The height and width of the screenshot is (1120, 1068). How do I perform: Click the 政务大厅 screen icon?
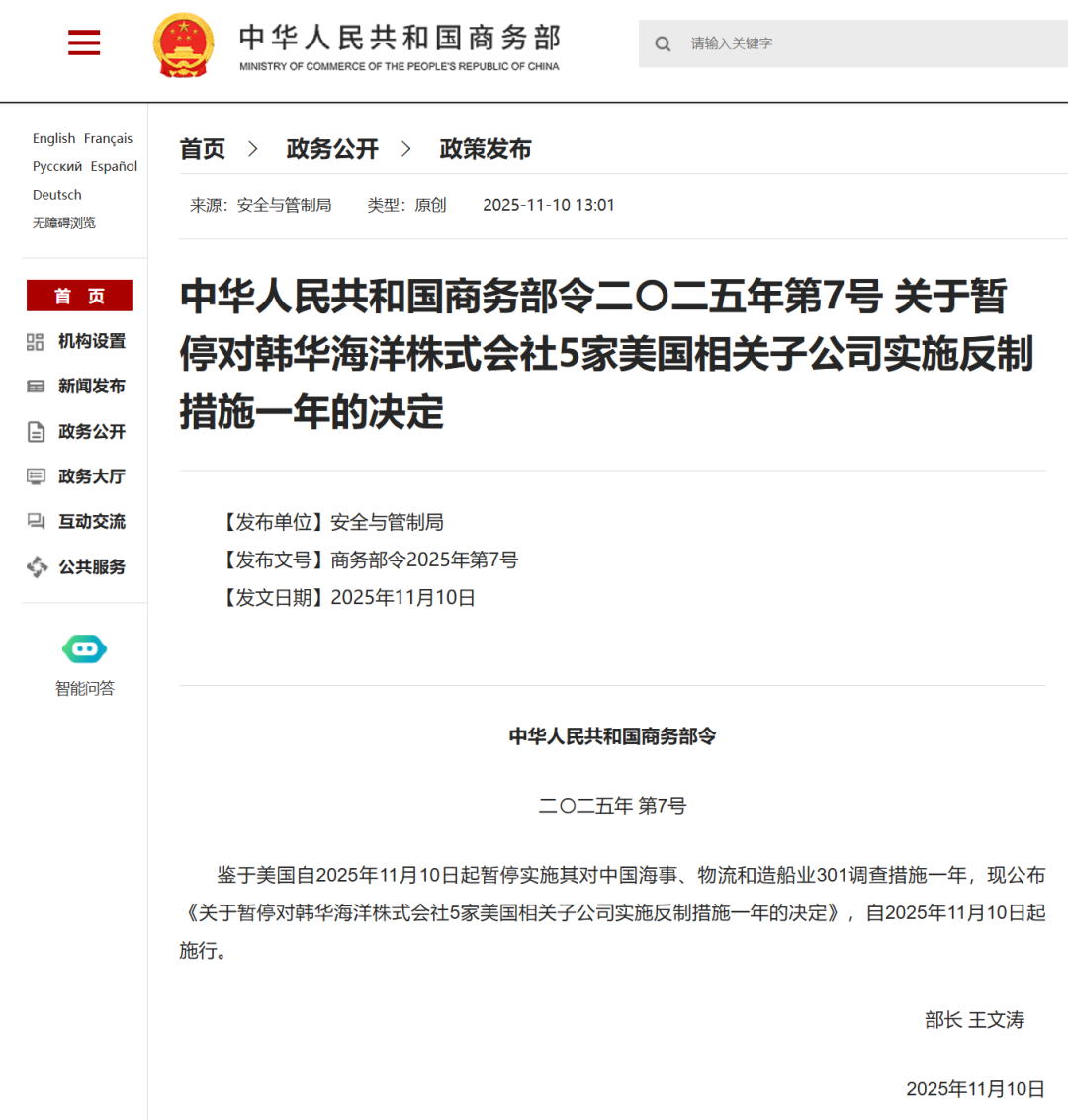[x=36, y=476]
